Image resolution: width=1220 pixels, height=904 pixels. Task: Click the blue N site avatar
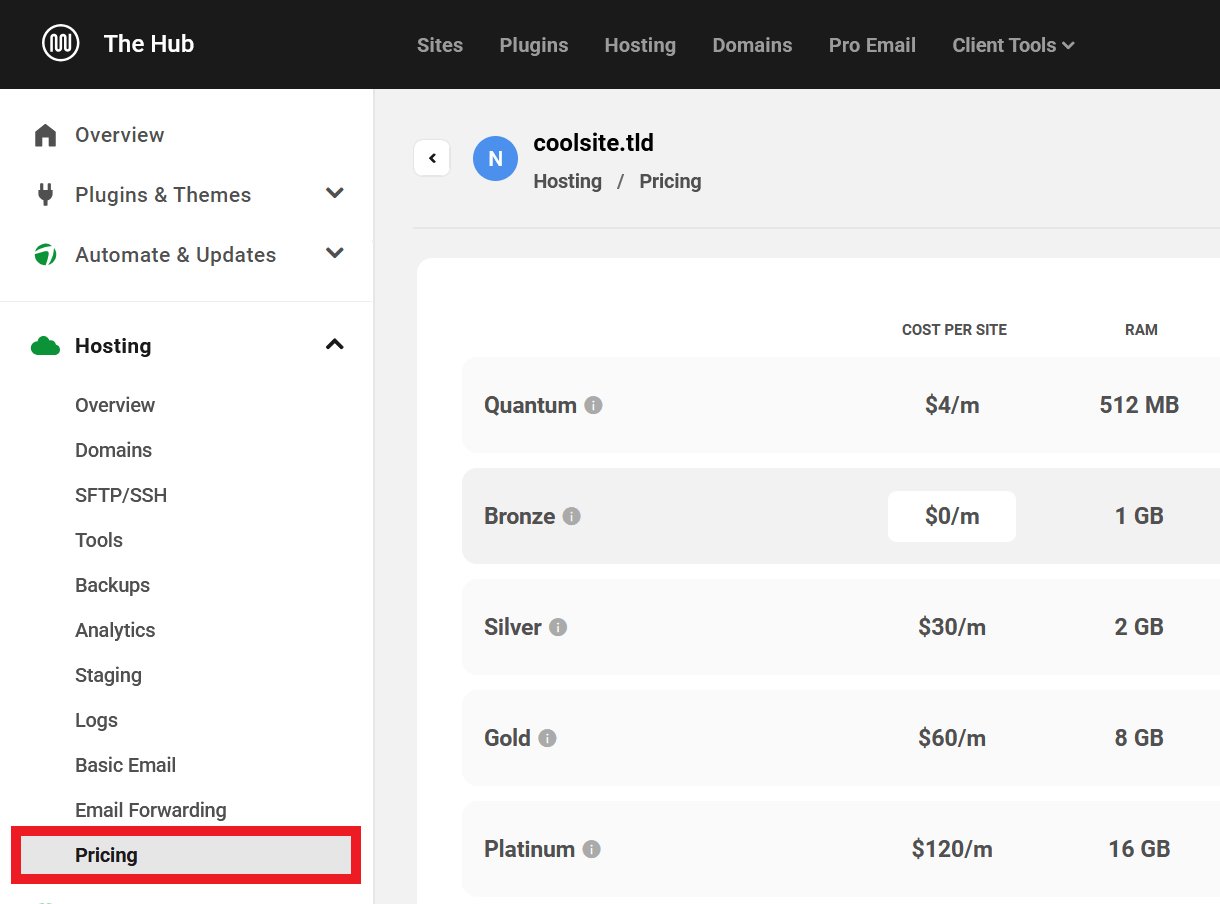tap(495, 159)
